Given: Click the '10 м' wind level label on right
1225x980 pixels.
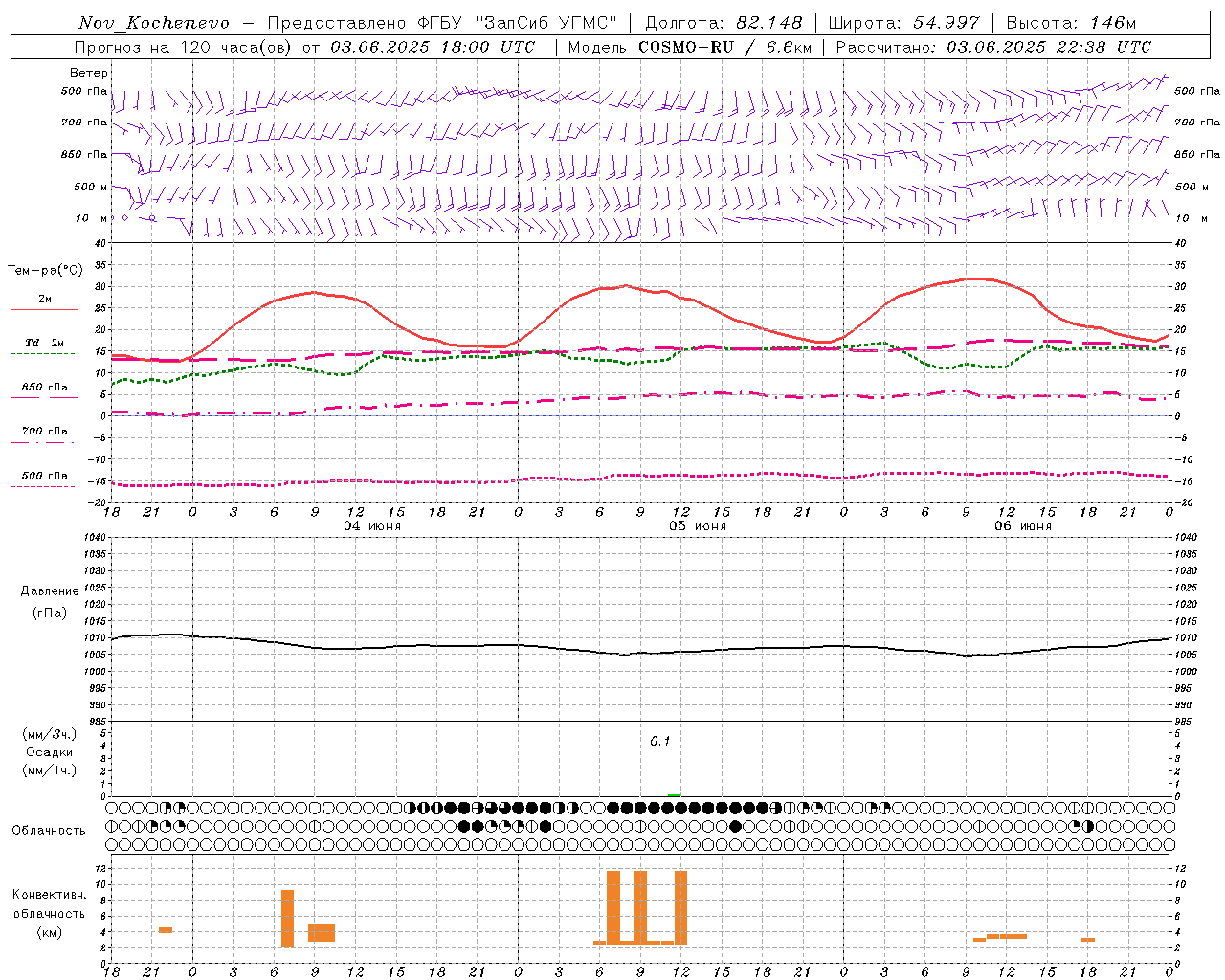Looking at the screenshot, I should pos(1190,218).
